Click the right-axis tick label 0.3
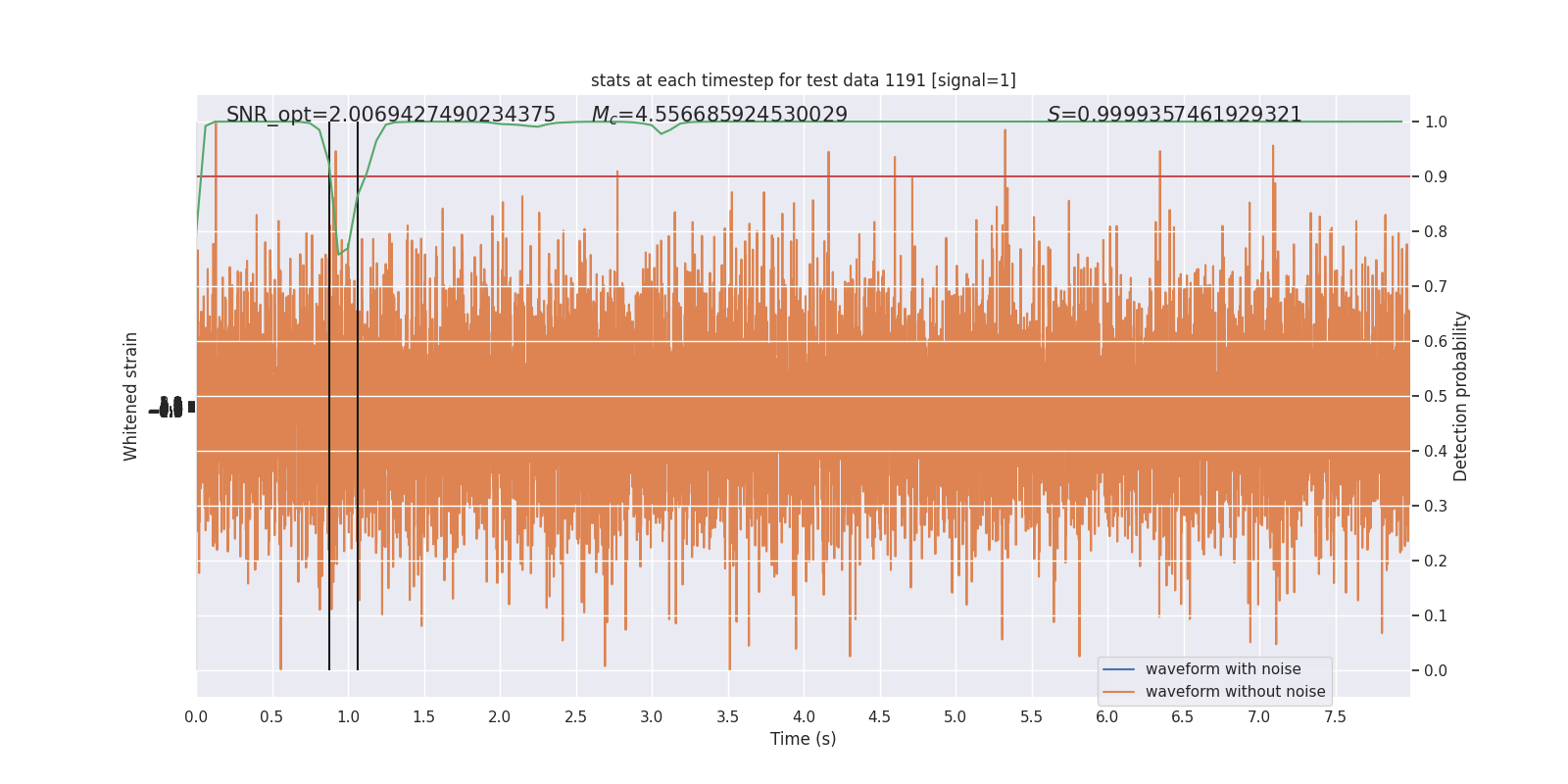The height and width of the screenshot is (784, 1568). [x=1436, y=507]
